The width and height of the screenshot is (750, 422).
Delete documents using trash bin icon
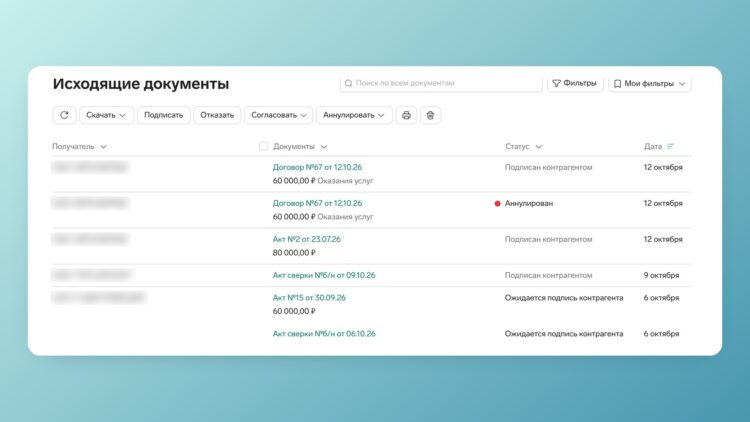[x=430, y=115]
